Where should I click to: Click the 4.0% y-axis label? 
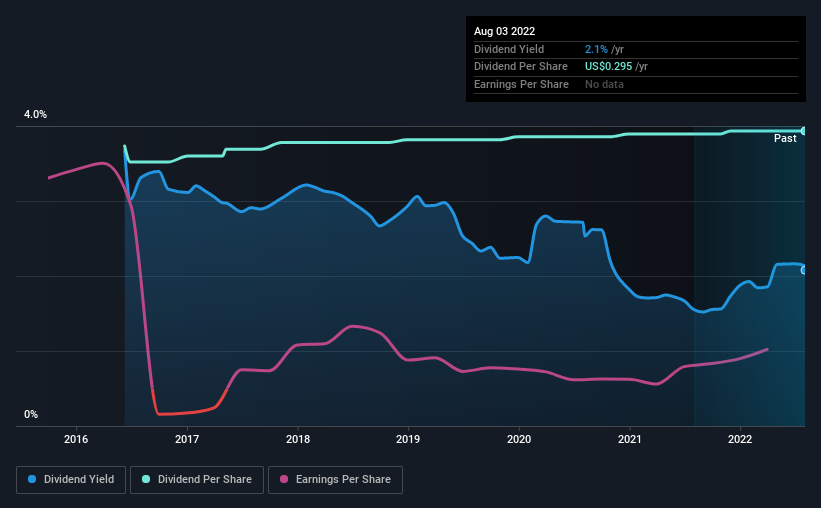35,114
